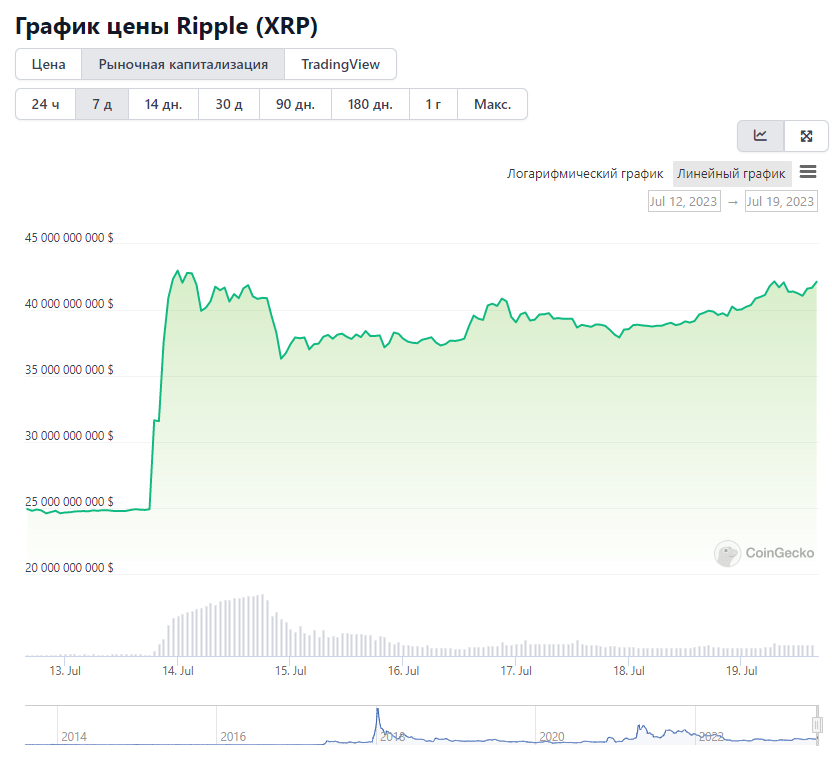832x766 pixels.
Task: Click the 2020 label in navigator
Action: click(x=552, y=737)
